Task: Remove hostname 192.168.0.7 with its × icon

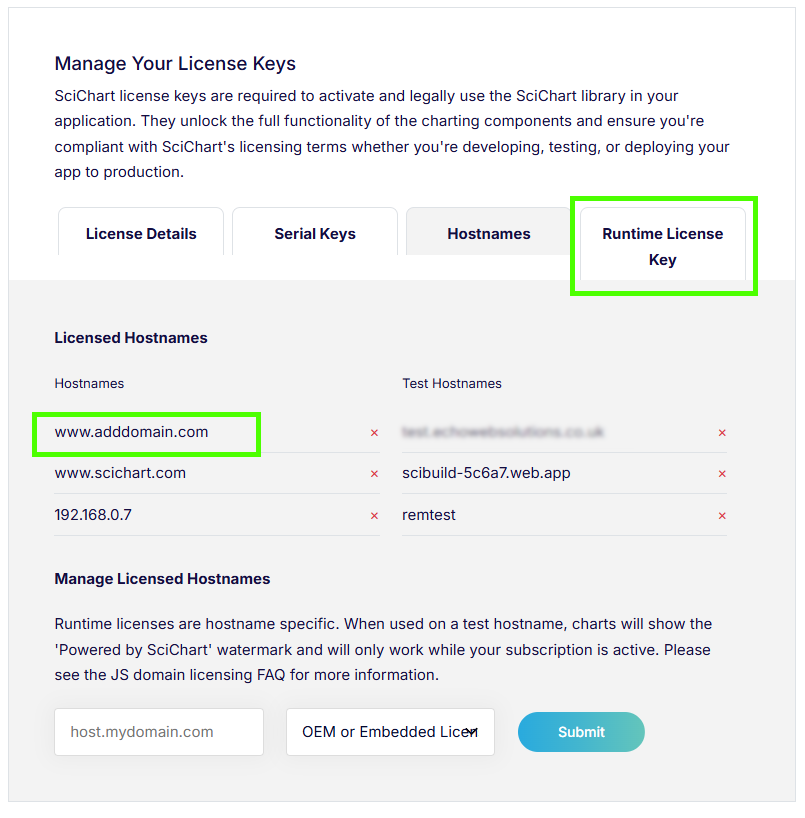Action: (374, 515)
